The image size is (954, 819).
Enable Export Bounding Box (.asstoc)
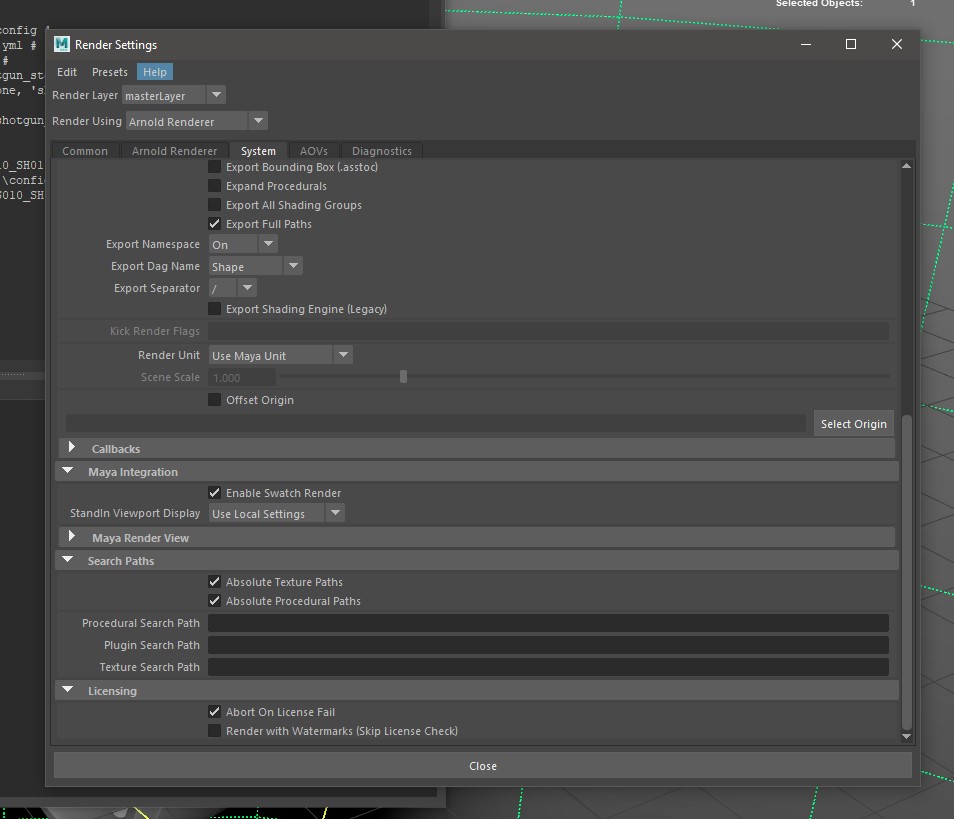pos(214,166)
